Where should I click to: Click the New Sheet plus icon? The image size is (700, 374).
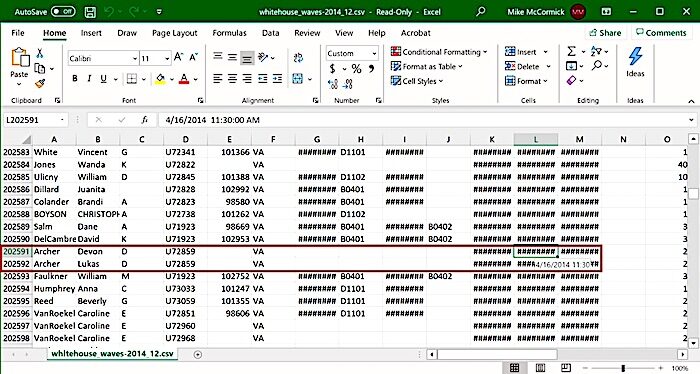click(x=197, y=354)
